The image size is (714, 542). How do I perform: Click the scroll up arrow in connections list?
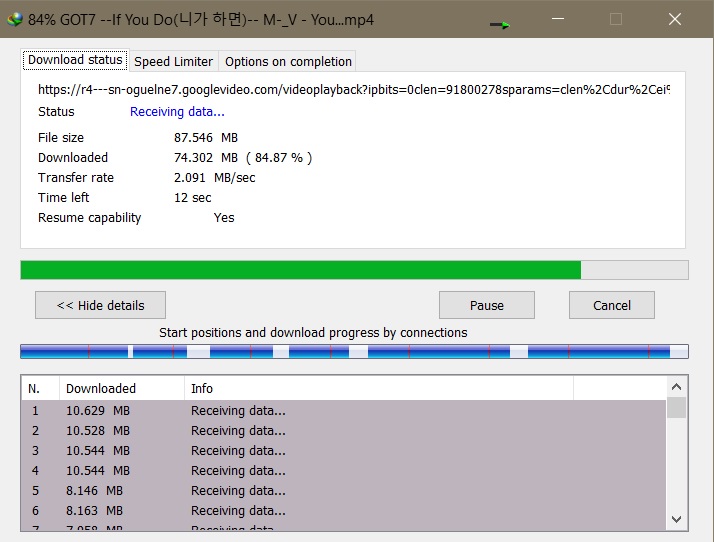[x=676, y=387]
